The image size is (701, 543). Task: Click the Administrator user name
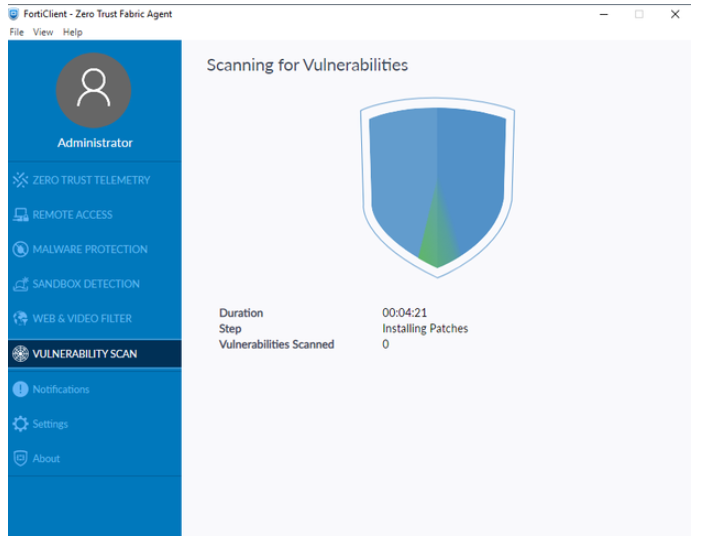point(95,143)
